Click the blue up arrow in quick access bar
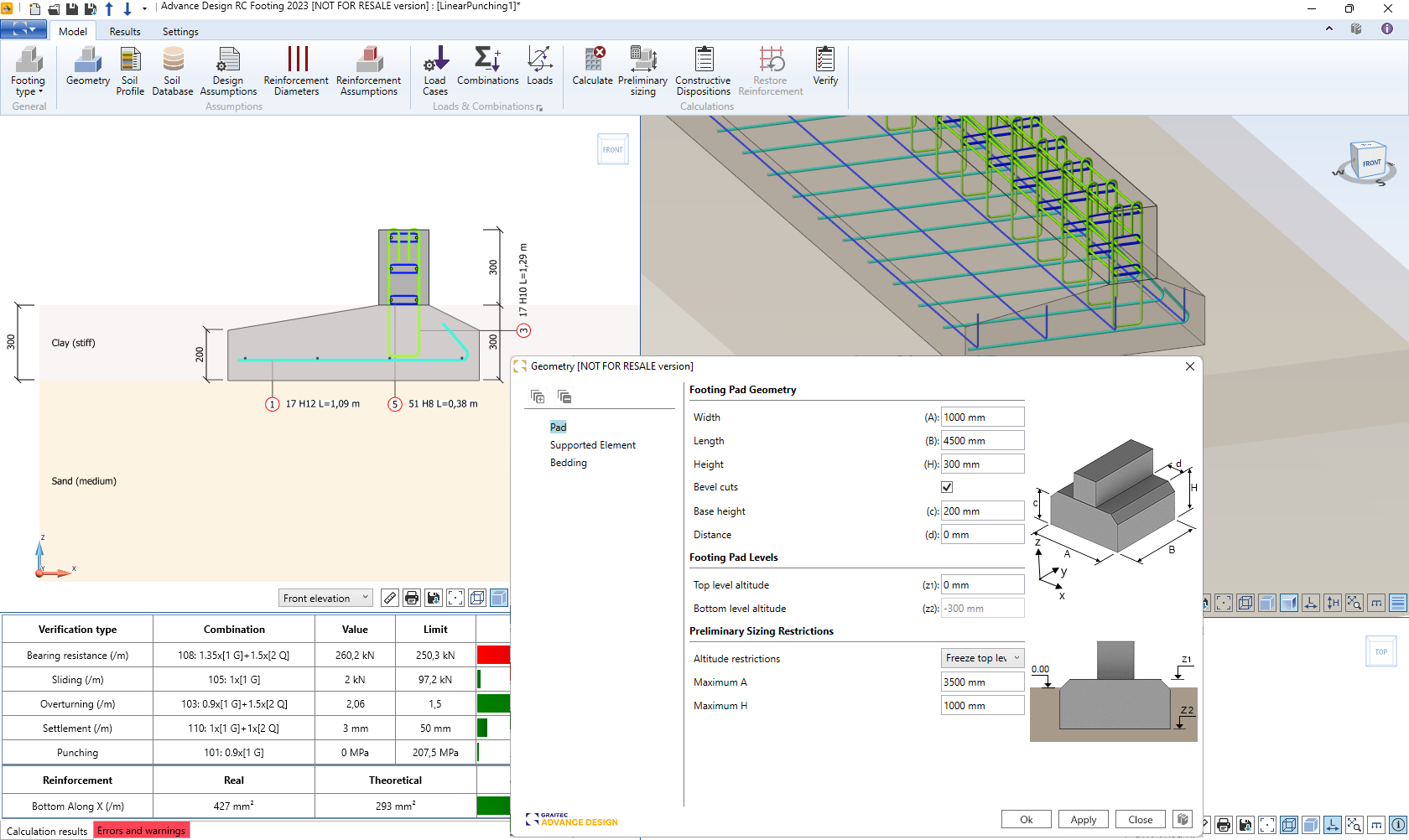 (109, 9)
